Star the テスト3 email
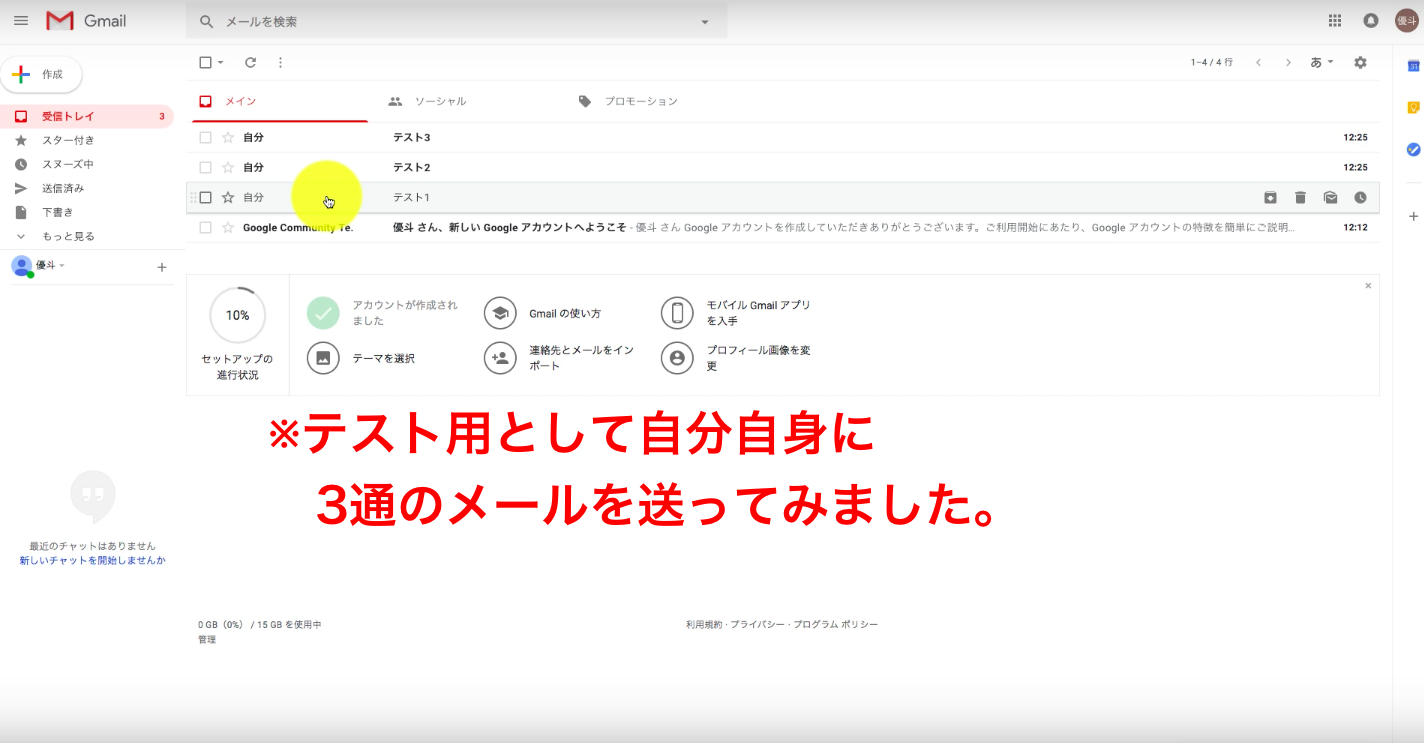This screenshot has width=1424, height=743. [x=228, y=137]
